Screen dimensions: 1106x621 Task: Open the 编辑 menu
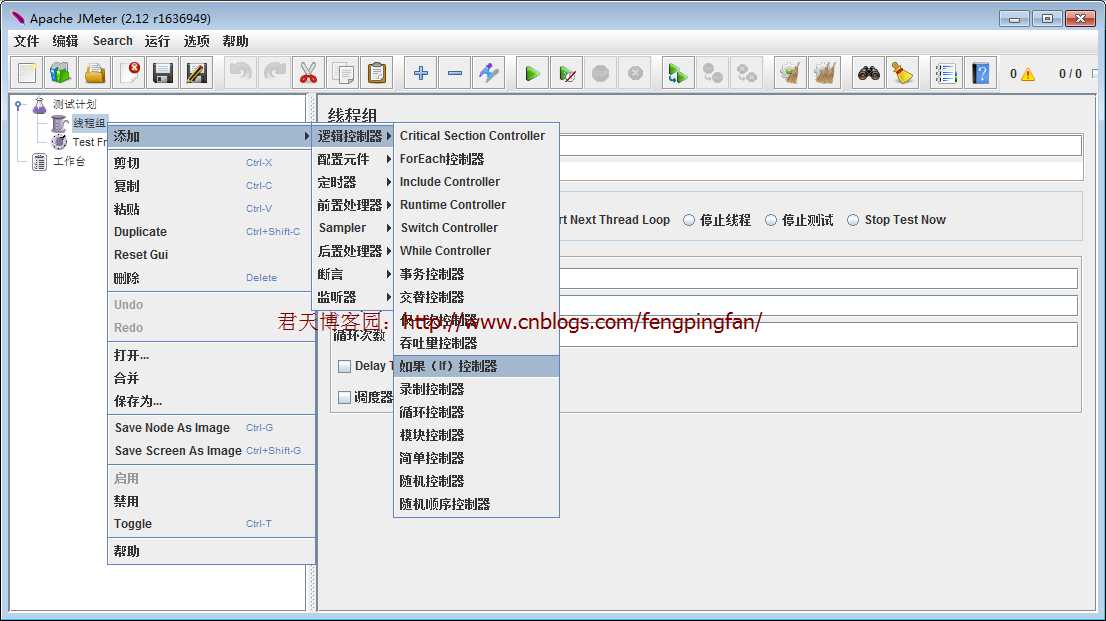[66, 41]
